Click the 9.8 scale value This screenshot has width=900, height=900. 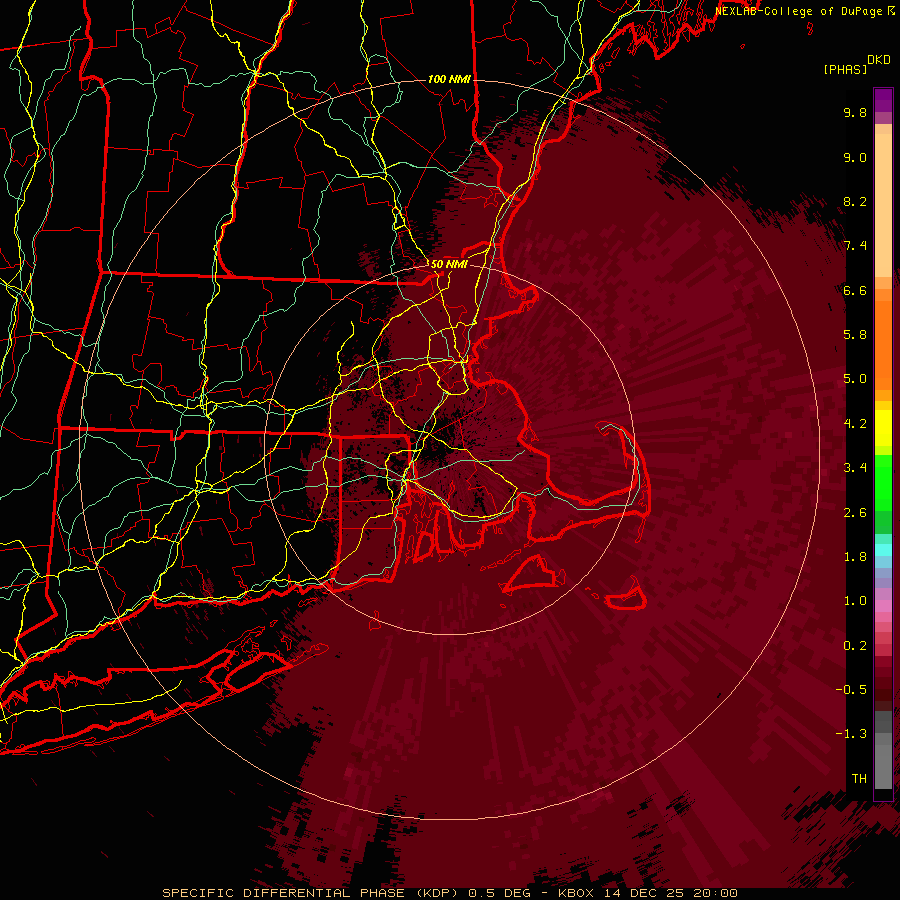[x=855, y=112]
